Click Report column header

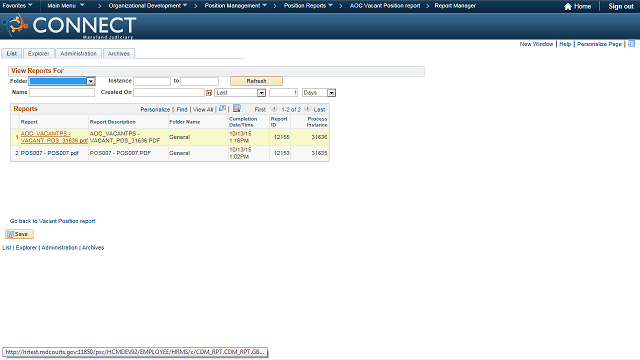click(x=29, y=122)
